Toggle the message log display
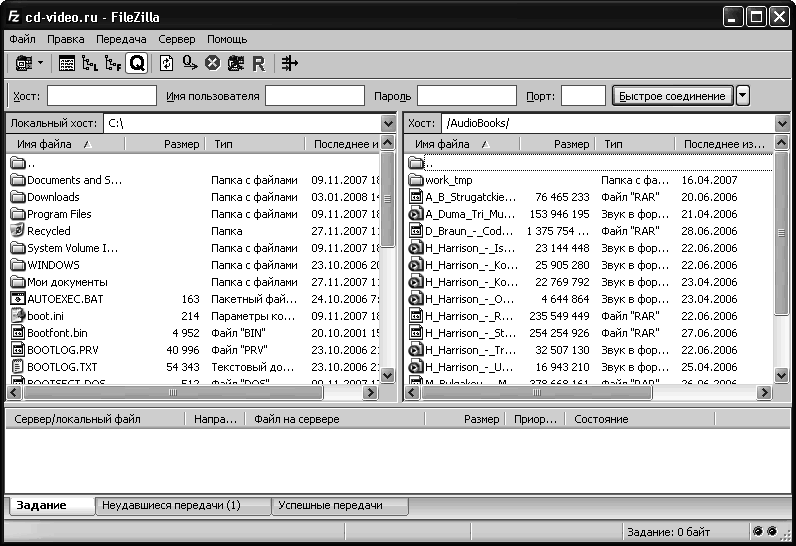The width and height of the screenshot is (796, 546). pos(67,63)
